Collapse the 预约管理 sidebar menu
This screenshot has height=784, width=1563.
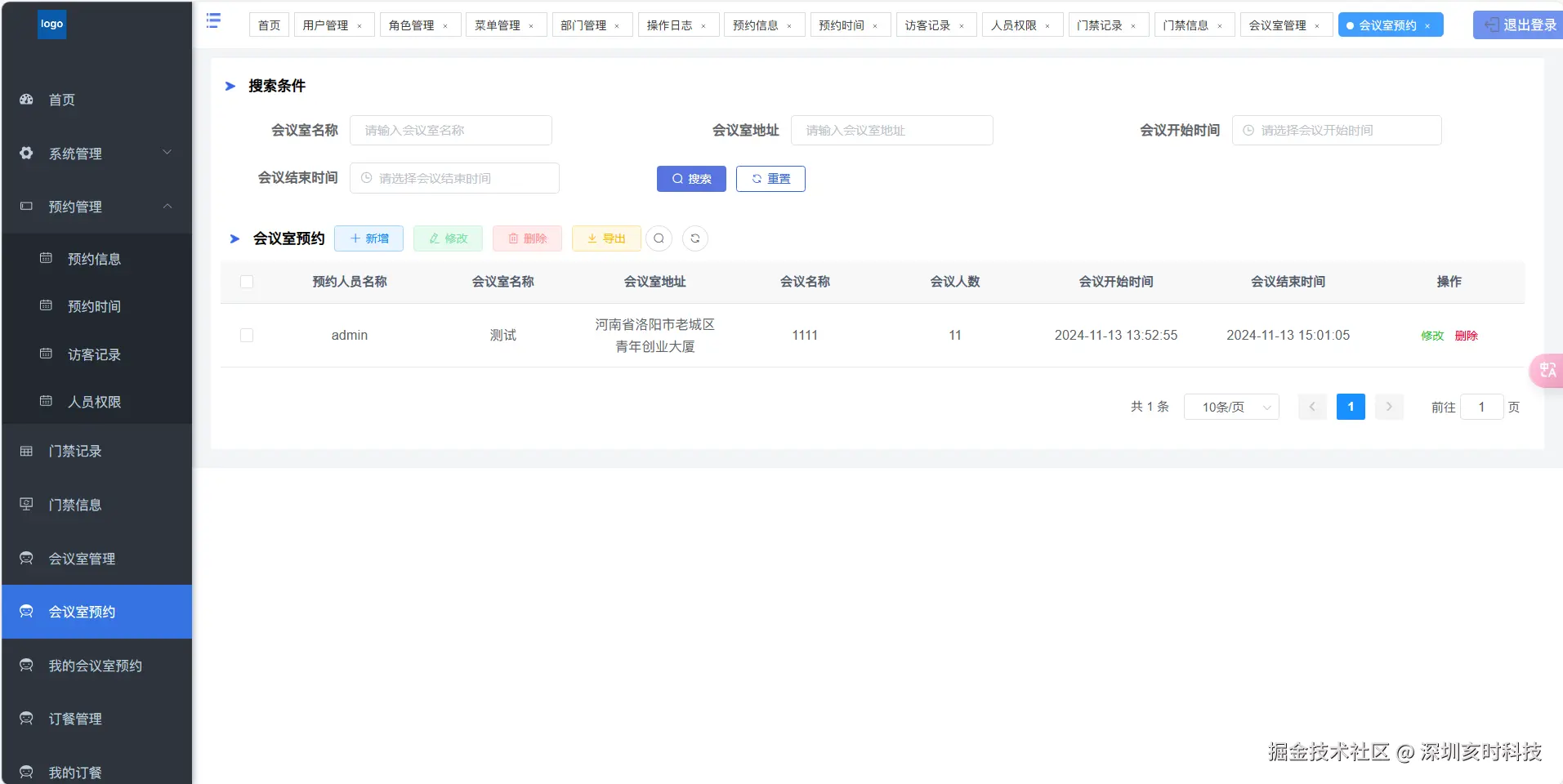(x=97, y=207)
